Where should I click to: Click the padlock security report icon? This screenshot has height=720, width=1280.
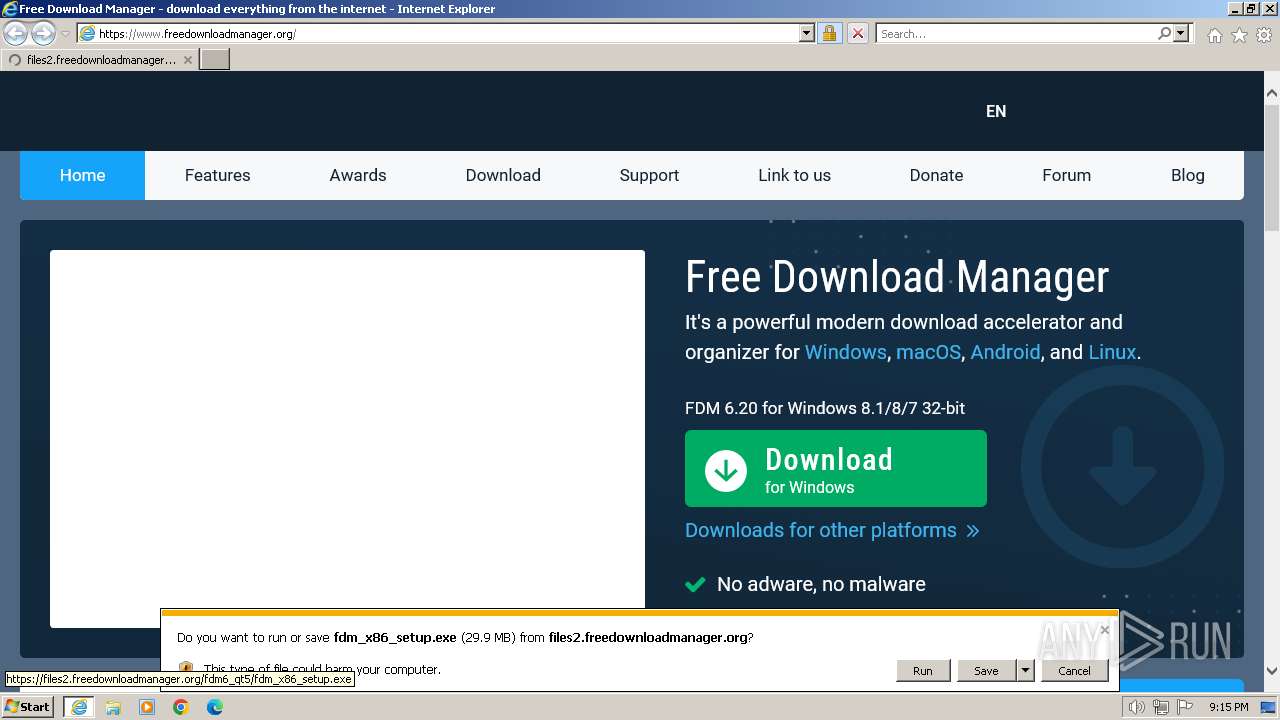[829, 33]
